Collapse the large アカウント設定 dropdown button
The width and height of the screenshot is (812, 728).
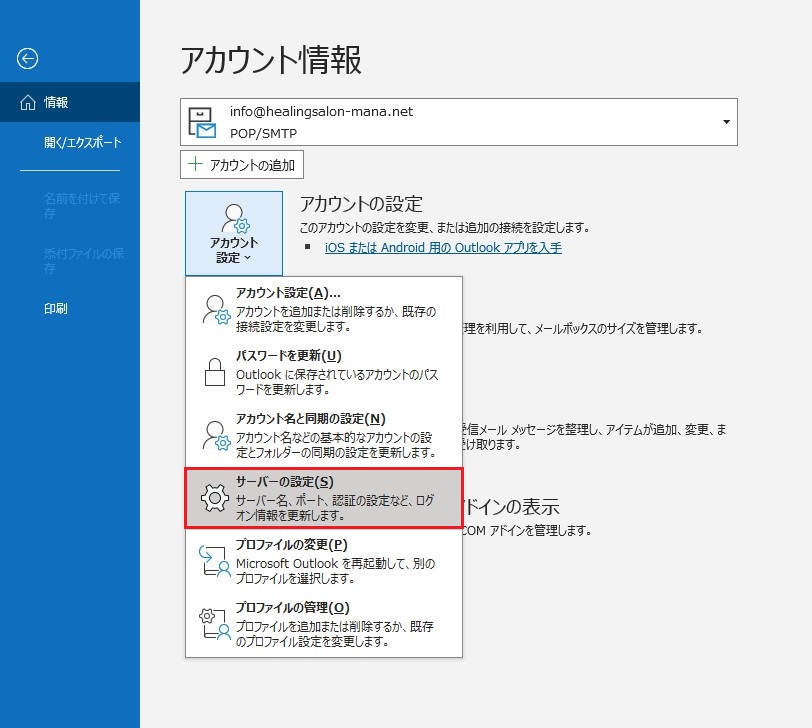tap(234, 234)
